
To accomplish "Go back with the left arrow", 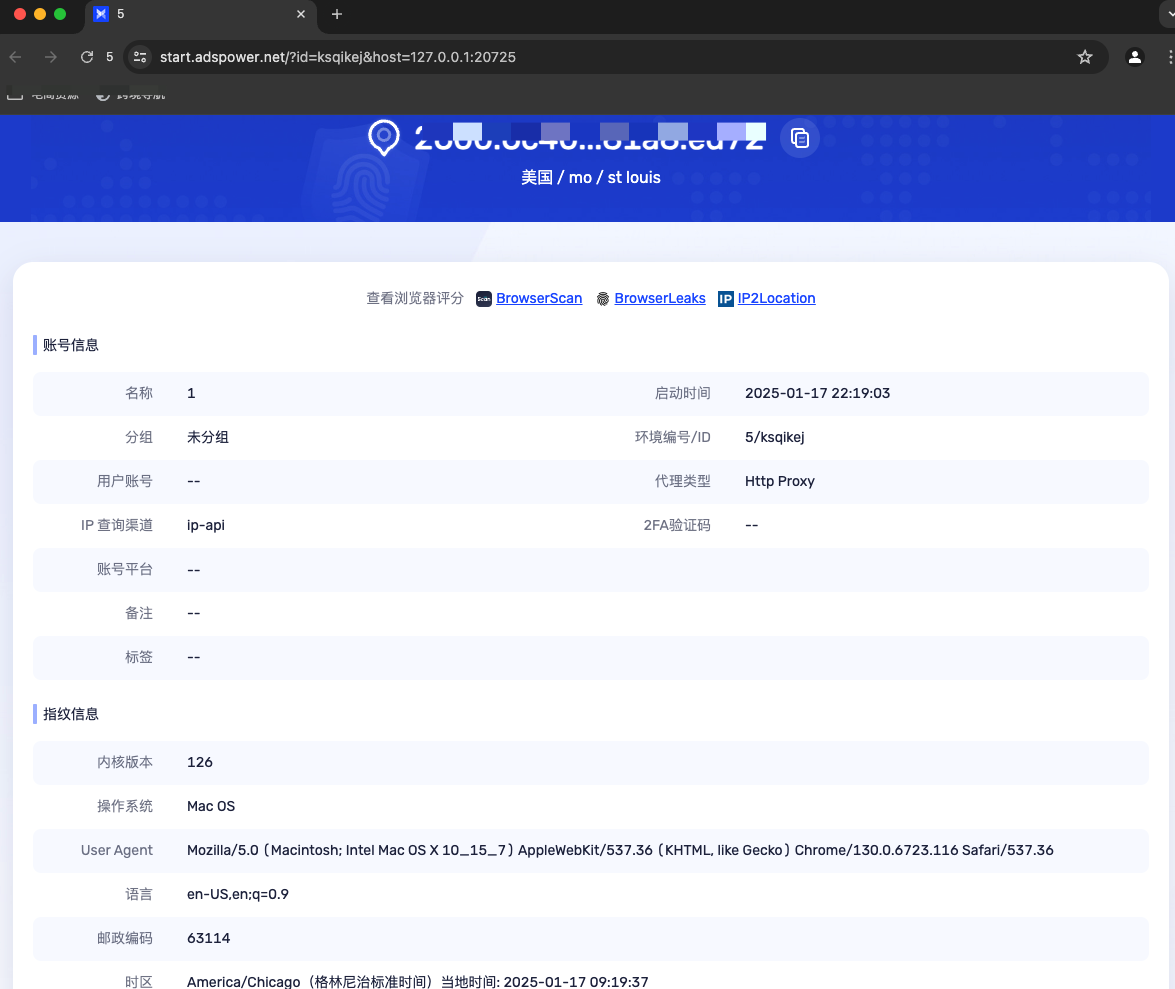I will click(x=16, y=57).
